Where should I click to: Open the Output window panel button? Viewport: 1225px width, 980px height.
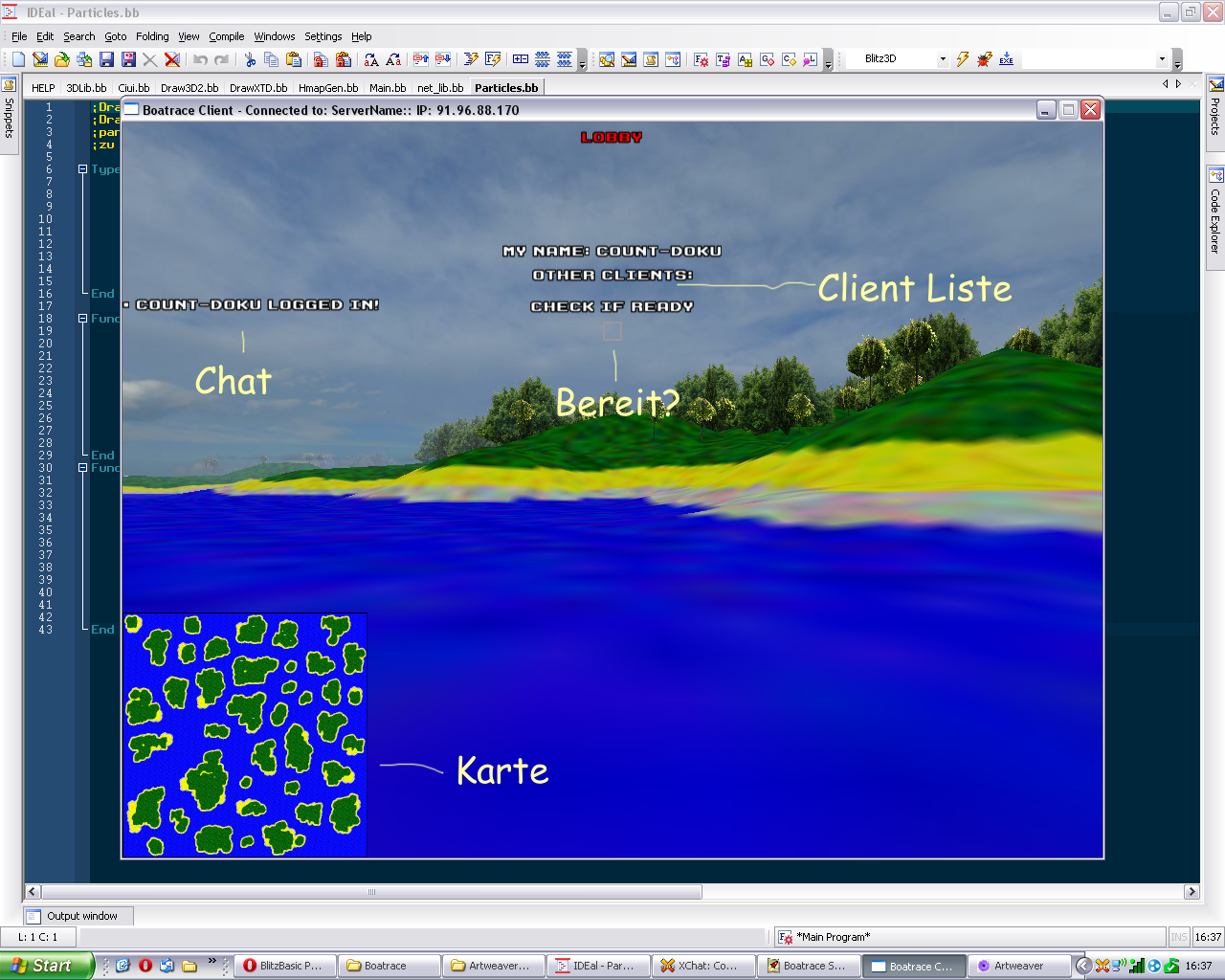[x=78, y=916]
